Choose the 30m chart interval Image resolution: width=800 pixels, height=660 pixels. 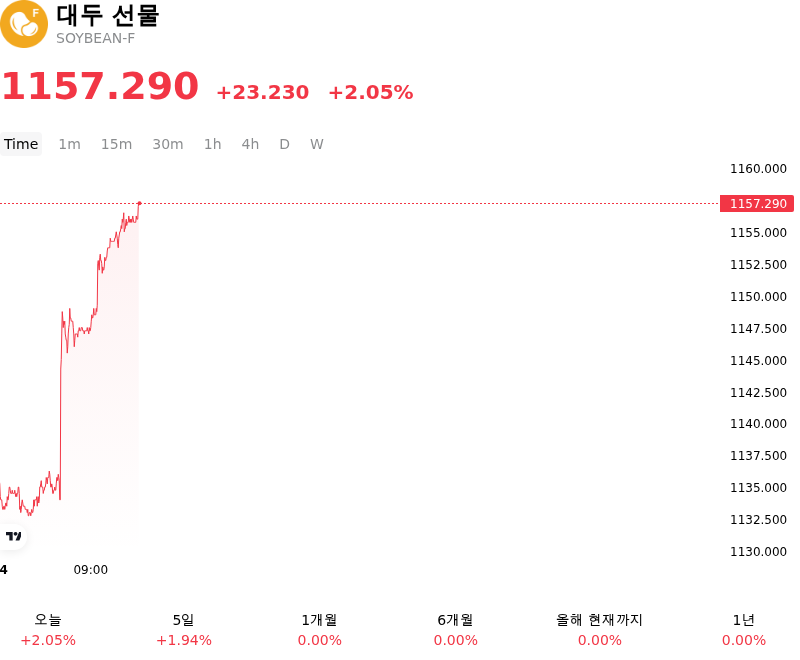(168, 144)
